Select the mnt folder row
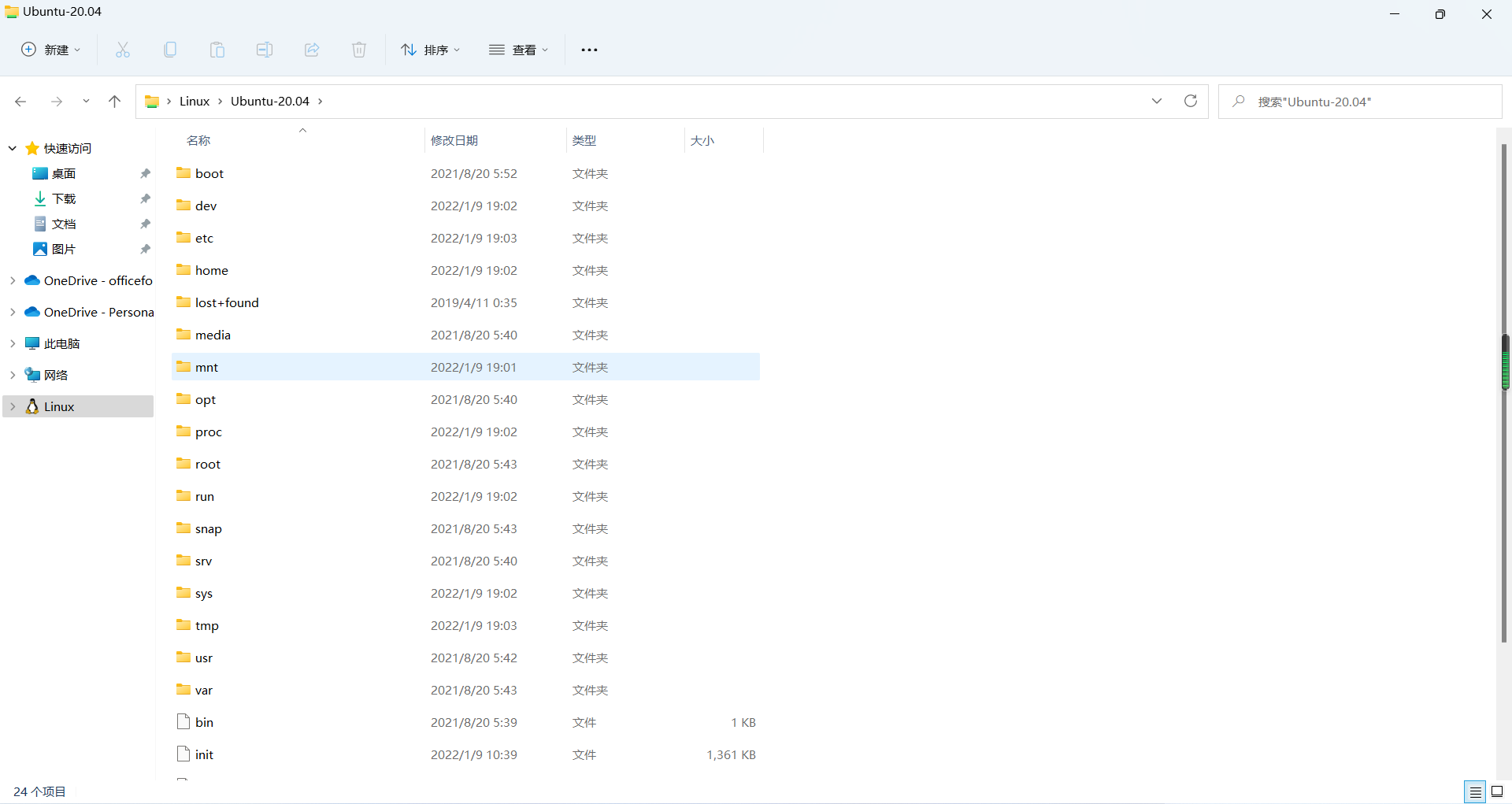Screen dimensions: 1512x804 (x=465, y=367)
